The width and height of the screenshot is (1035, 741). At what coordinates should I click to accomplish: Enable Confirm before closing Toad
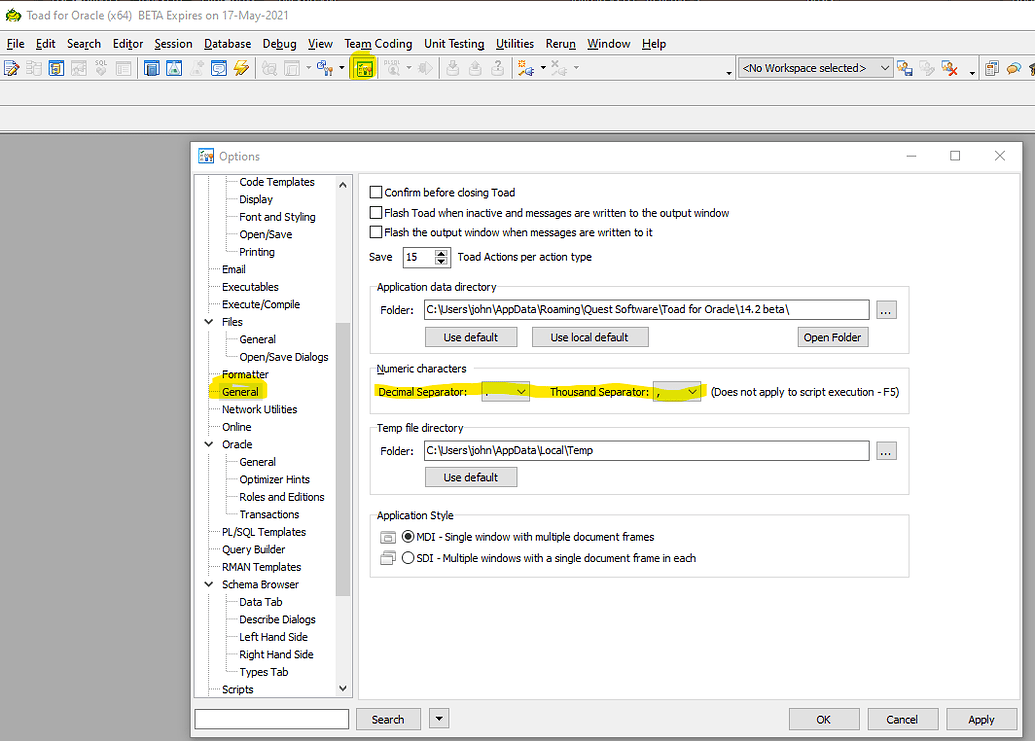pyautogui.click(x=376, y=192)
